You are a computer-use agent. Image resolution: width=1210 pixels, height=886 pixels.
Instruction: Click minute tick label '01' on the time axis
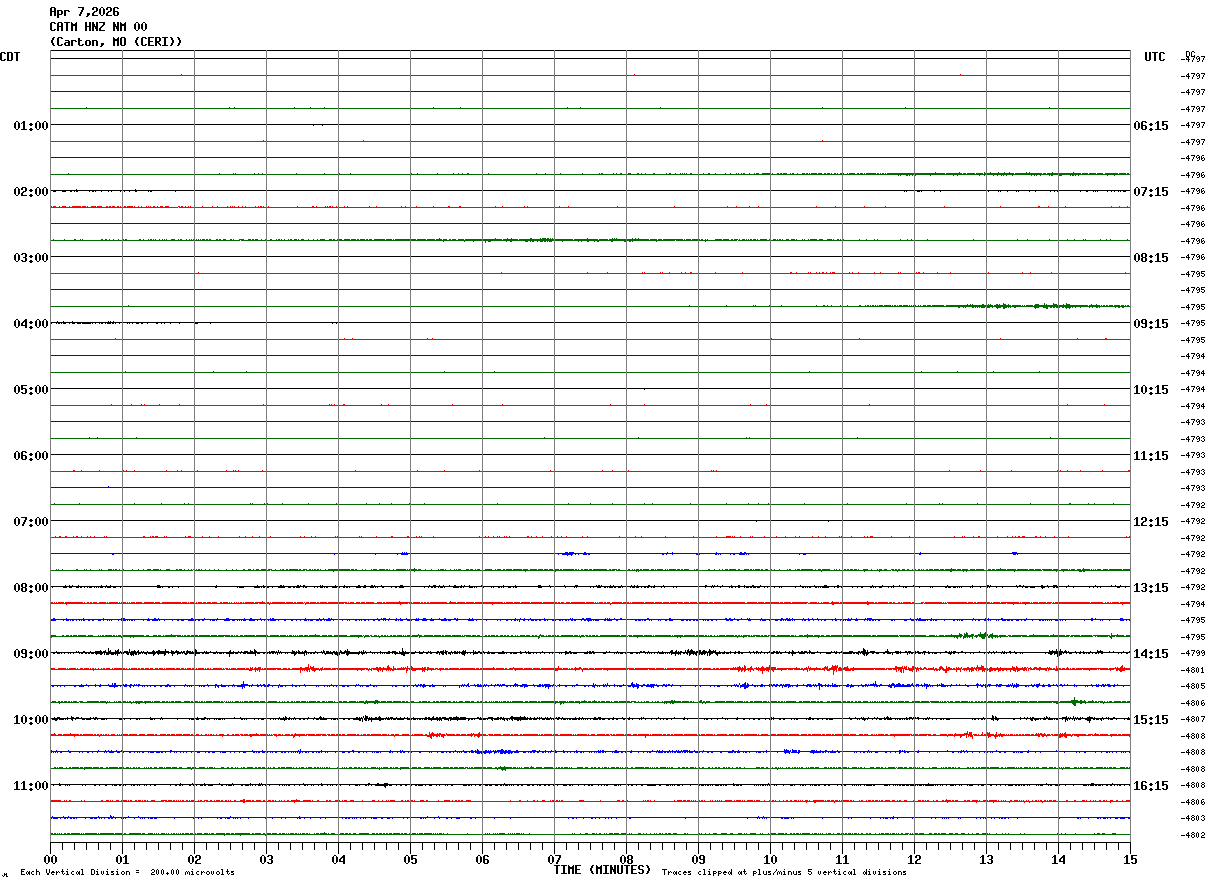pyautogui.click(x=122, y=860)
